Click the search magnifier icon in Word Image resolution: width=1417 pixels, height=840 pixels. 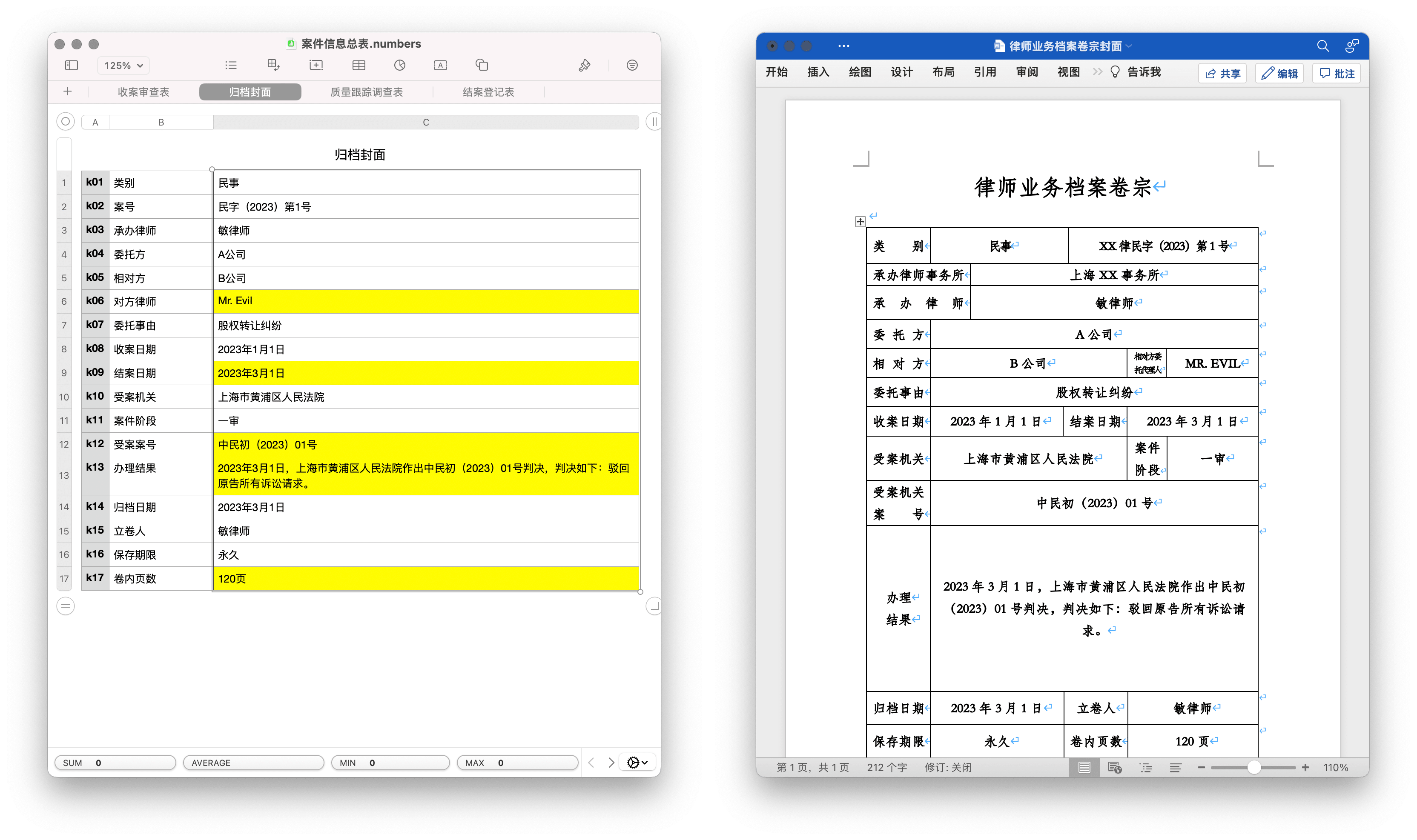pos(1322,46)
